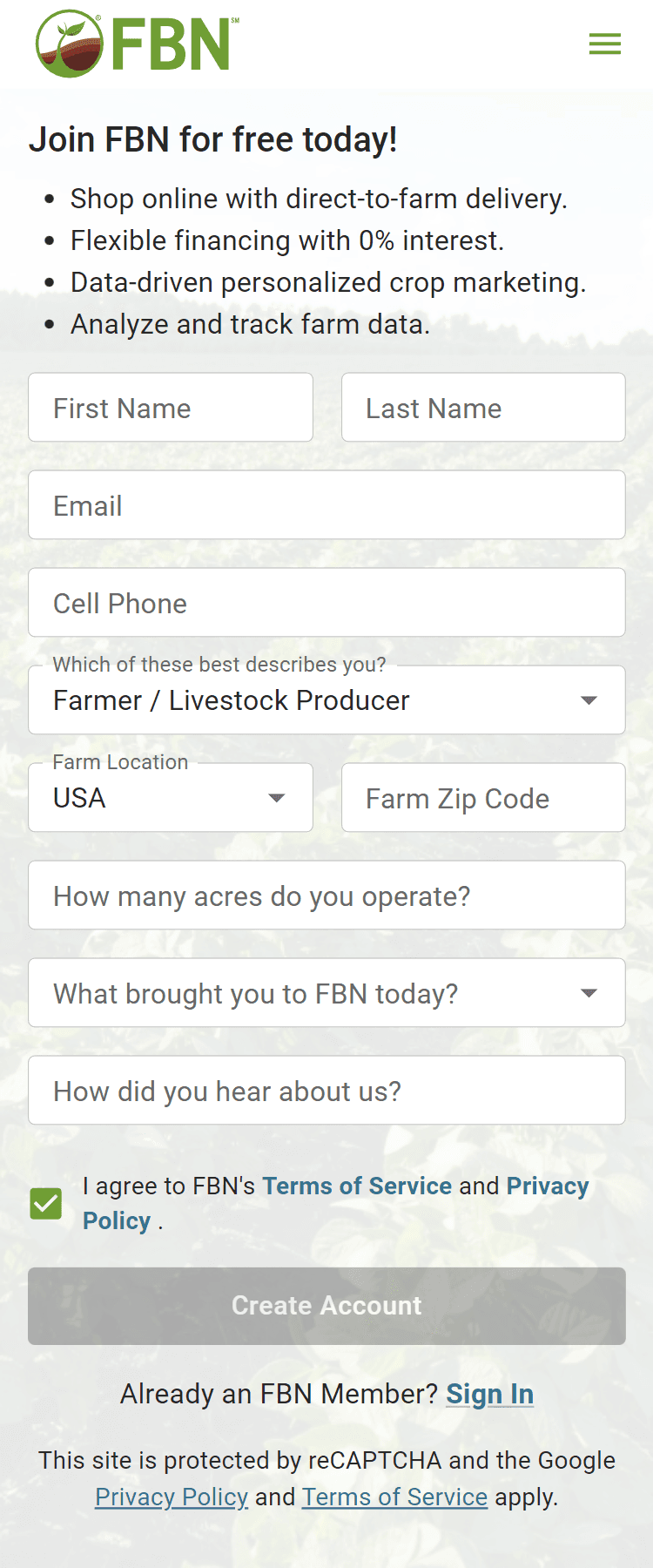
Task: Select the Cell Phone input field
Action: coord(326,603)
